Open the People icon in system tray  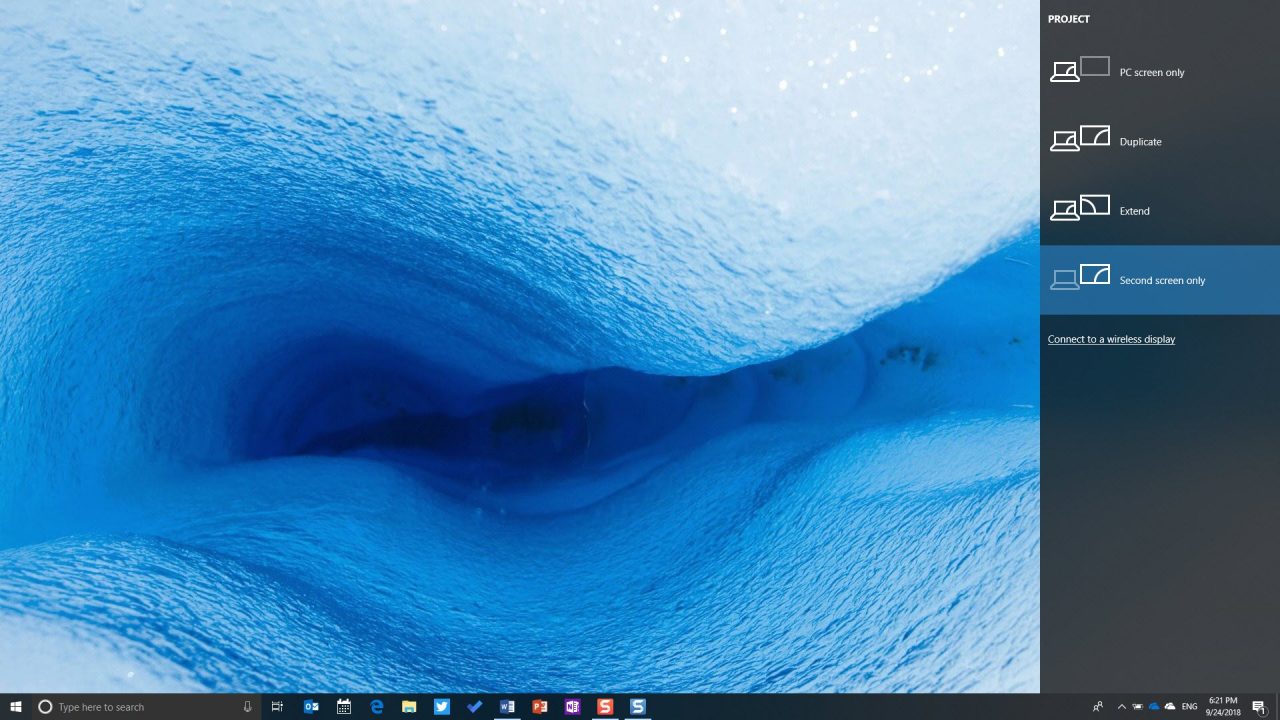1098,707
